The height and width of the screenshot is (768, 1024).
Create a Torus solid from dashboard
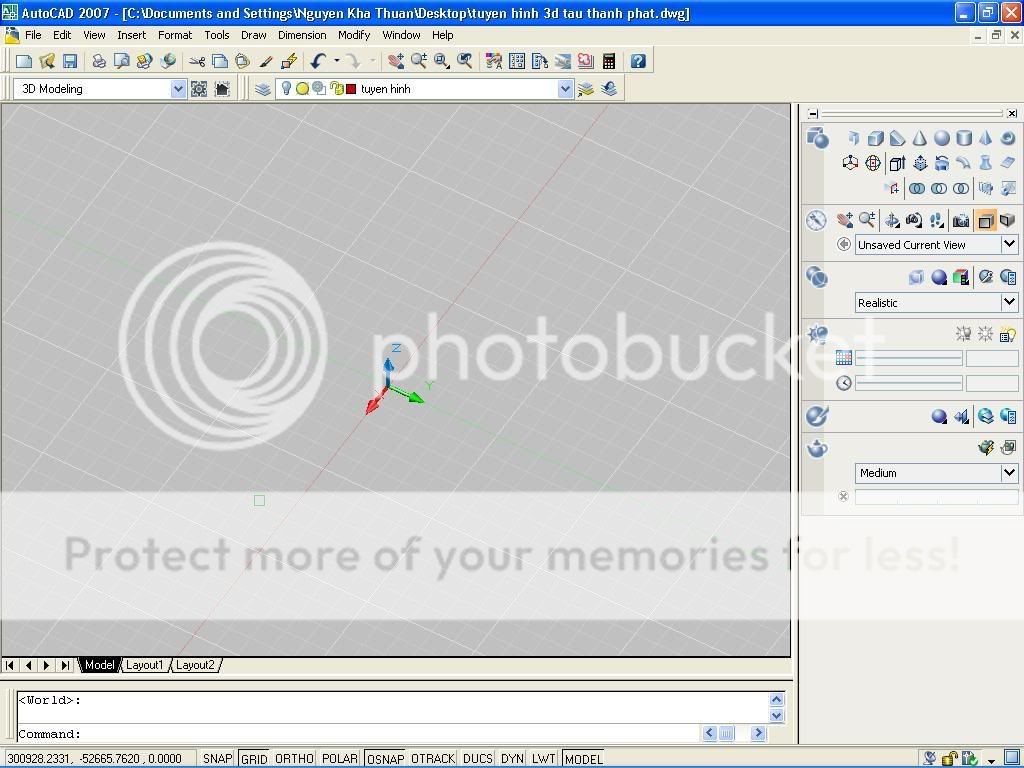(1008, 138)
